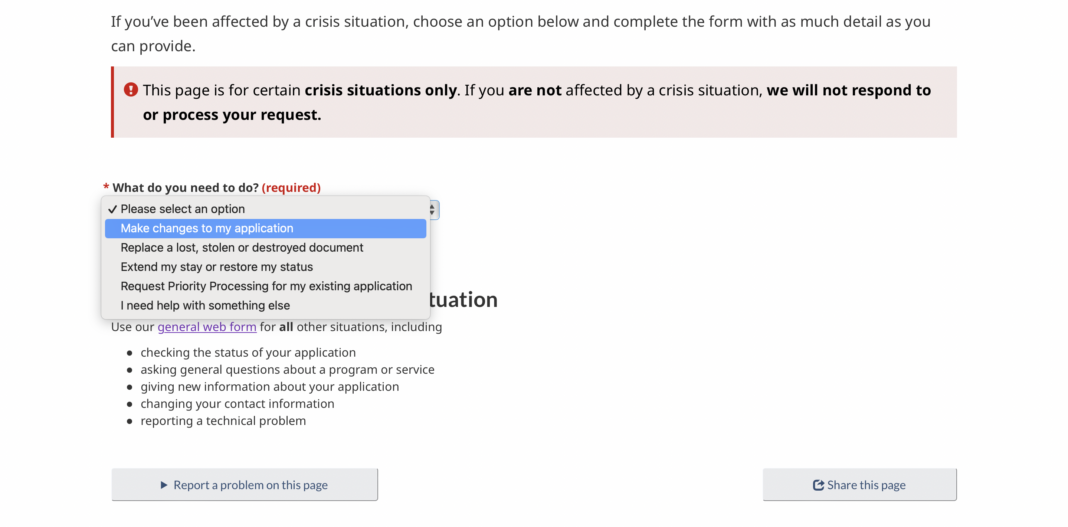Click the "Share this page" button label

[866, 485]
